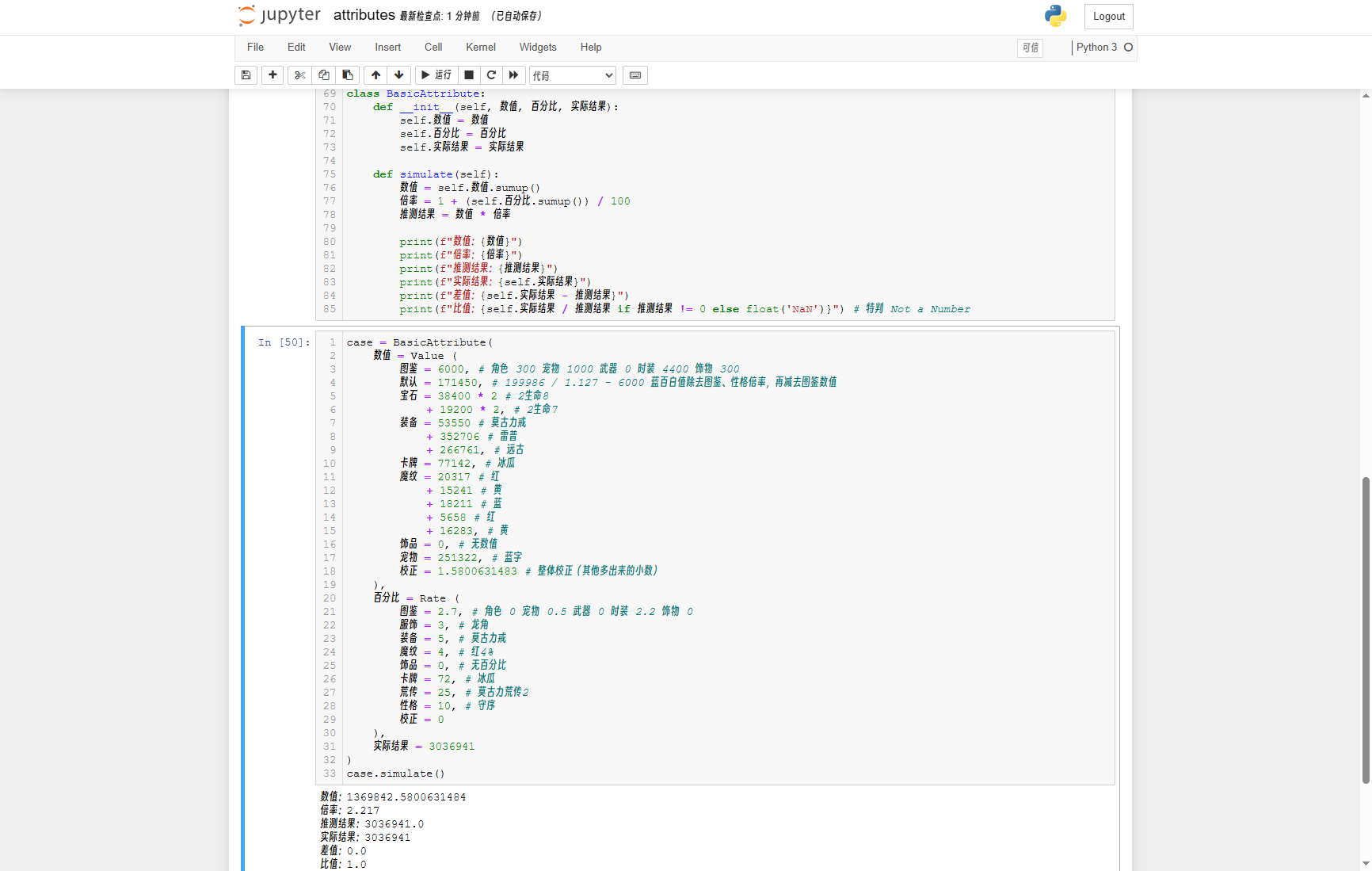
Task: Click the notebook vertical scrollbar thumb
Action: (x=1366, y=630)
